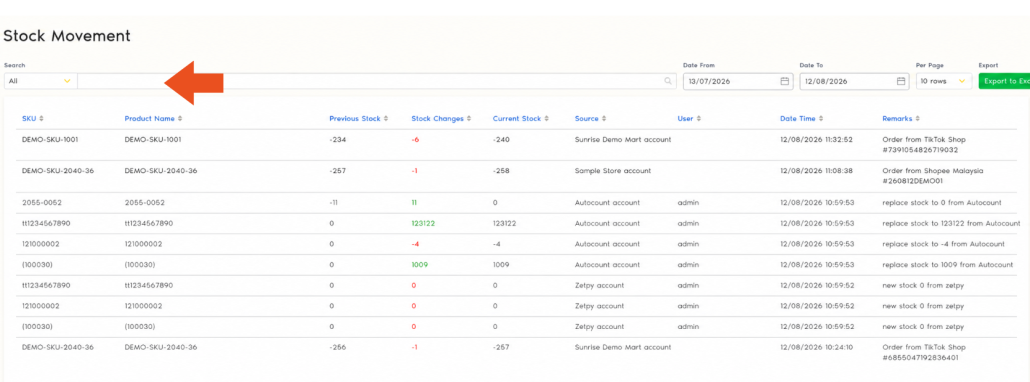Sort by Previous Stock column arrows

tap(386, 119)
